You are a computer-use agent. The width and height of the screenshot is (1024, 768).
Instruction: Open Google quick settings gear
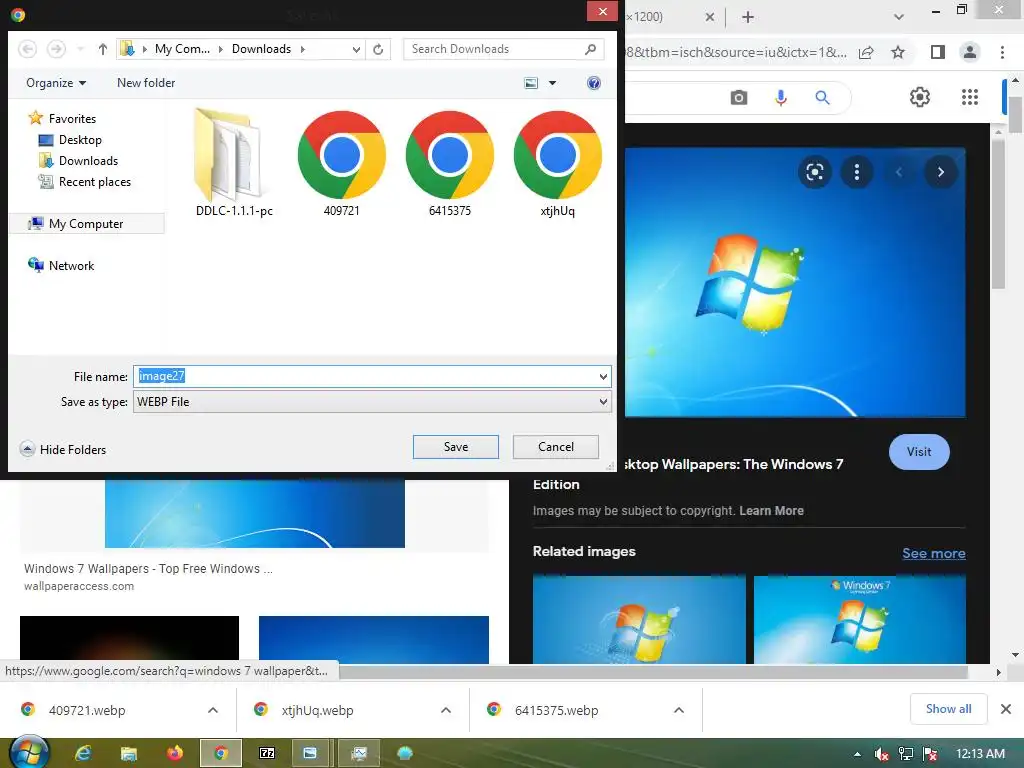click(x=920, y=97)
